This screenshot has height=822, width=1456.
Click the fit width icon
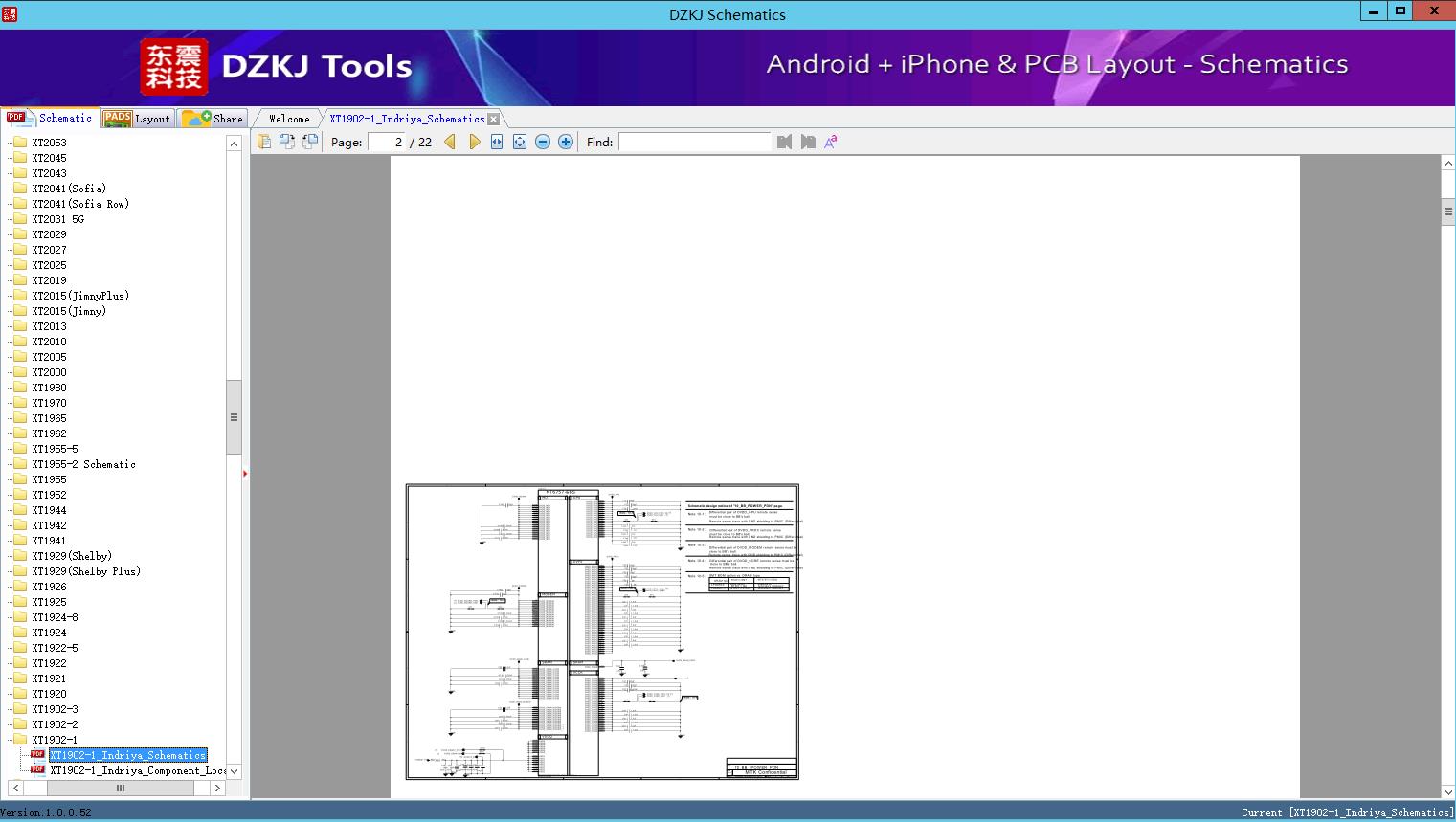tap(497, 142)
